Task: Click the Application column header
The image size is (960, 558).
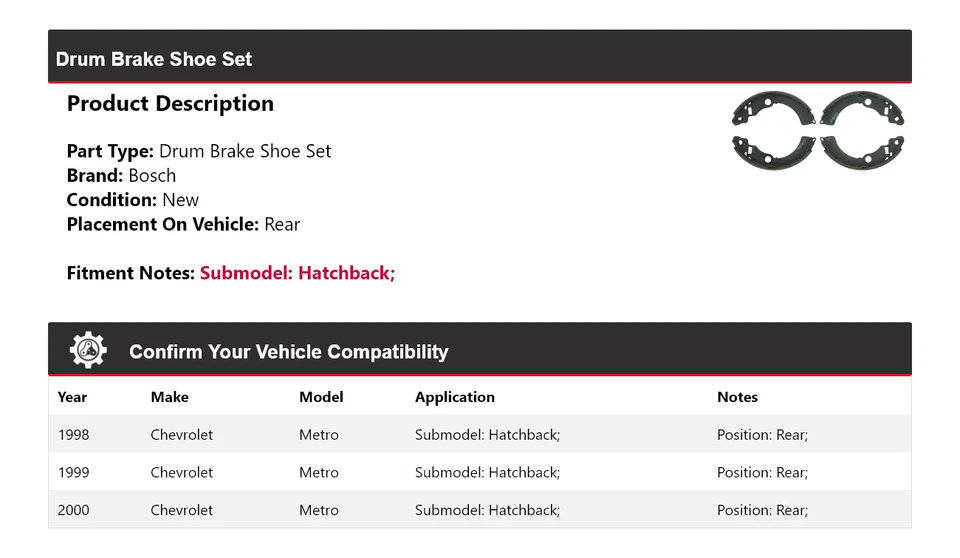Action: click(455, 397)
